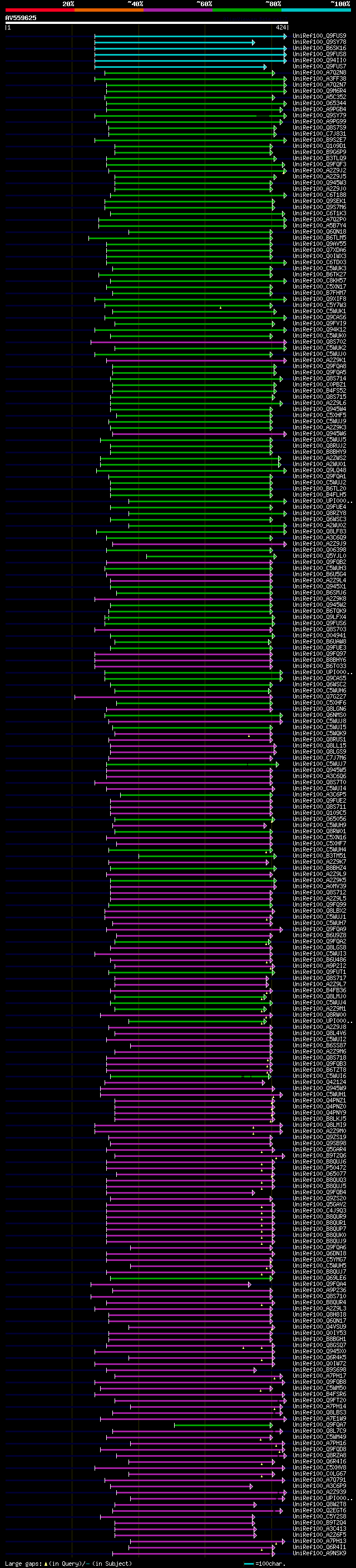The image size is (356, 1568).
Task: Select label UniRef100_O65344
Action: coord(319,103)
